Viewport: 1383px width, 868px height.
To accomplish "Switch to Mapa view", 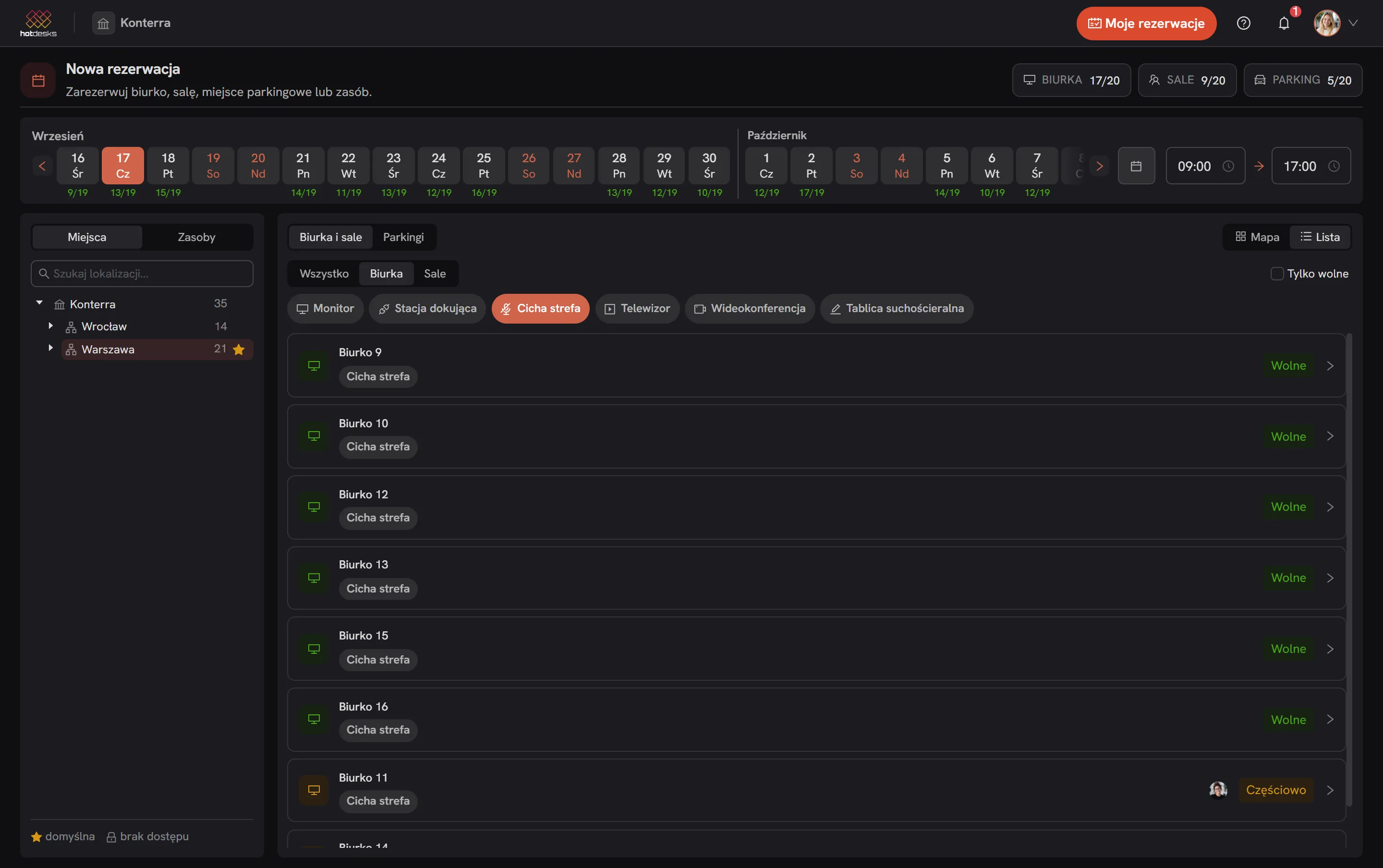I will [1257, 237].
